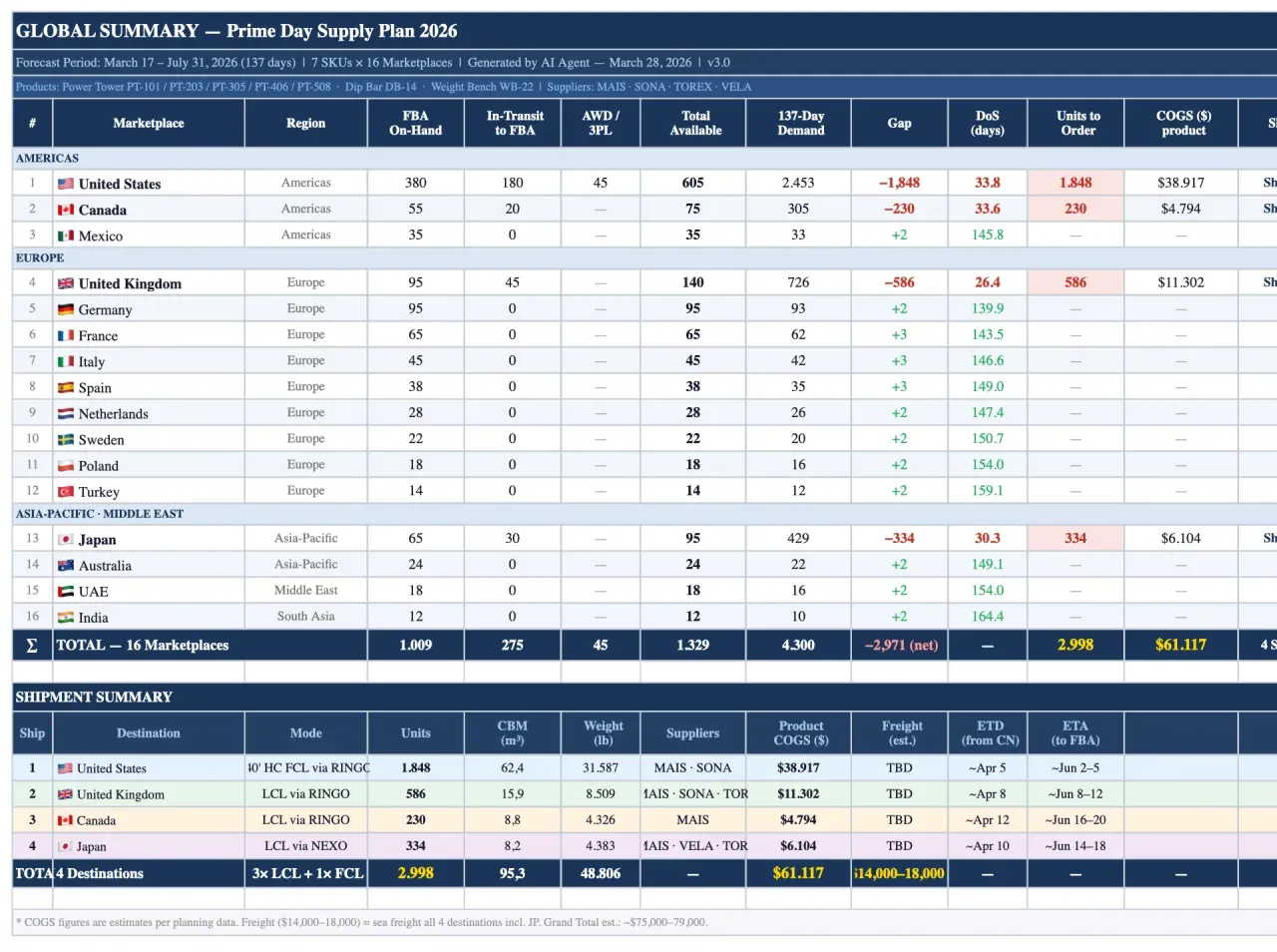The height and width of the screenshot is (952, 1277).
Task: Select the 'Units to Order' column header
Action: tap(1076, 124)
